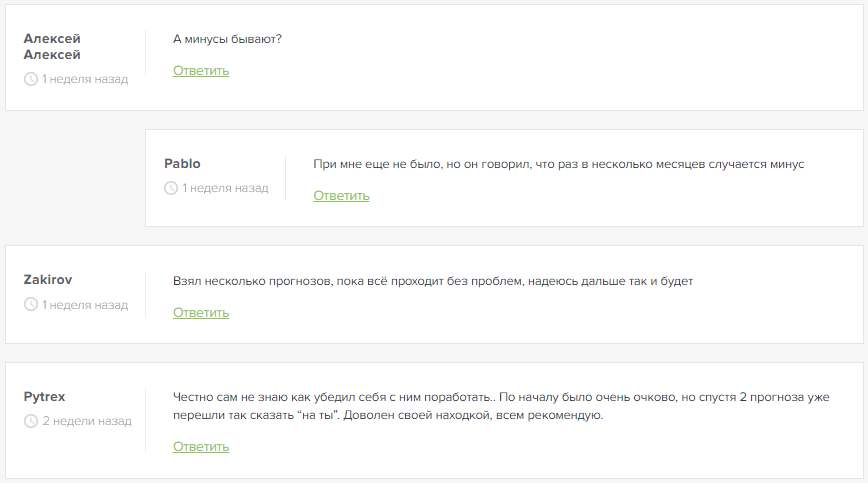The height and width of the screenshot is (483, 868).
Task: Click Ответить under Zakirov's comment
Action: (x=201, y=313)
